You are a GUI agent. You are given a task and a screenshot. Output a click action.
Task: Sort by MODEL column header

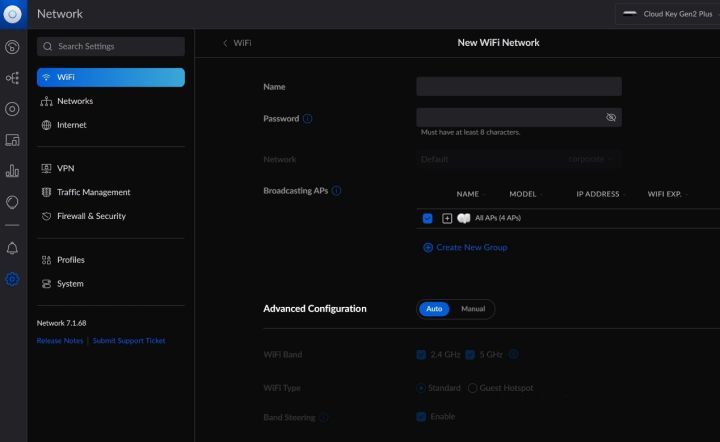coord(523,194)
